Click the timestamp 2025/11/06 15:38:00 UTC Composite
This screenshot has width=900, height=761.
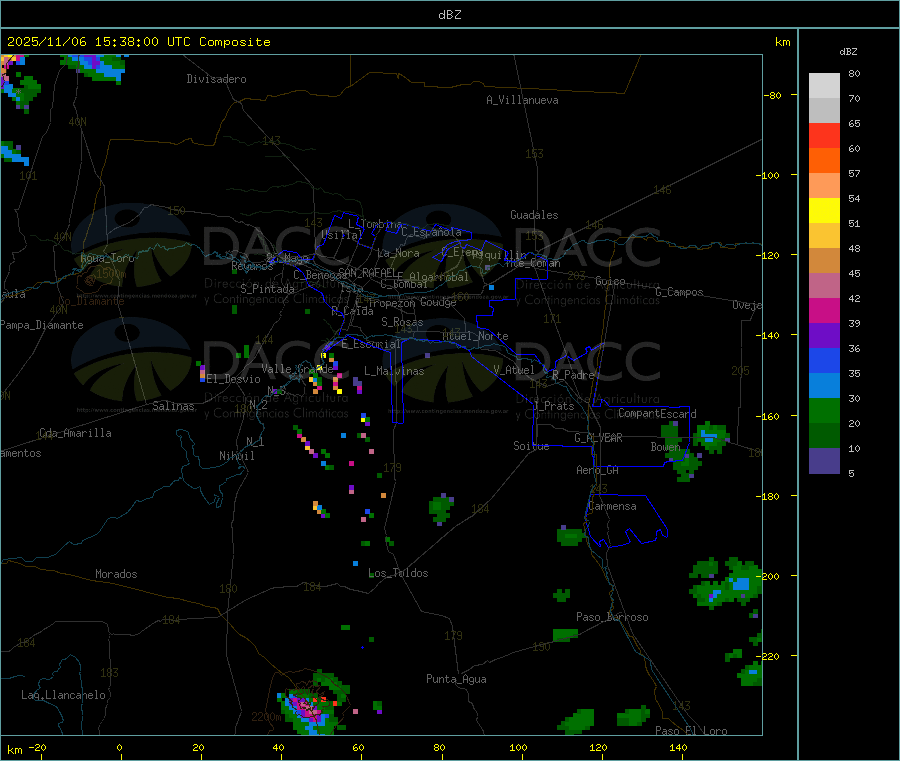[x=138, y=42]
